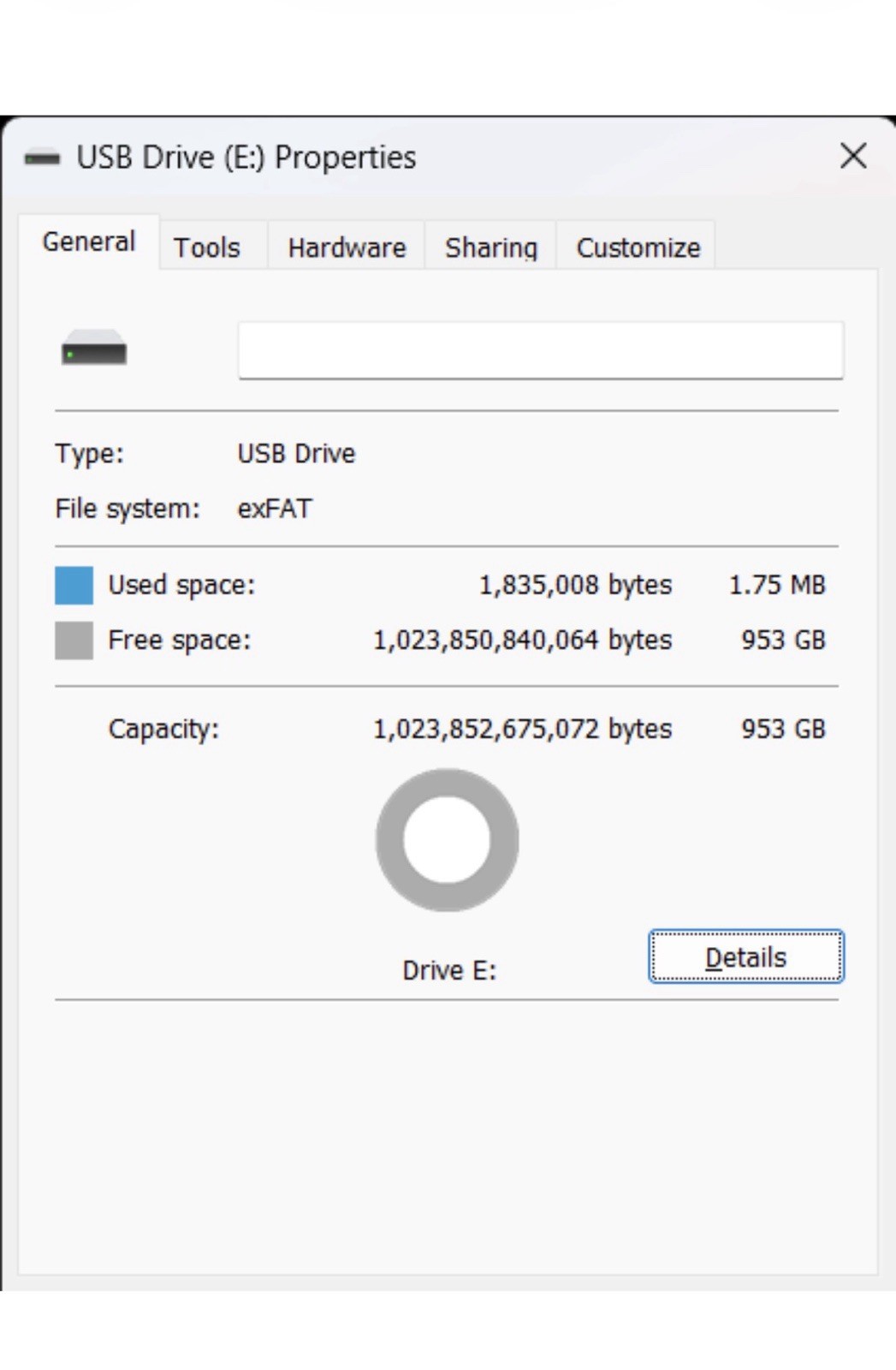The image size is (896, 1370).
Task: Click the File system: label
Action: [128, 509]
